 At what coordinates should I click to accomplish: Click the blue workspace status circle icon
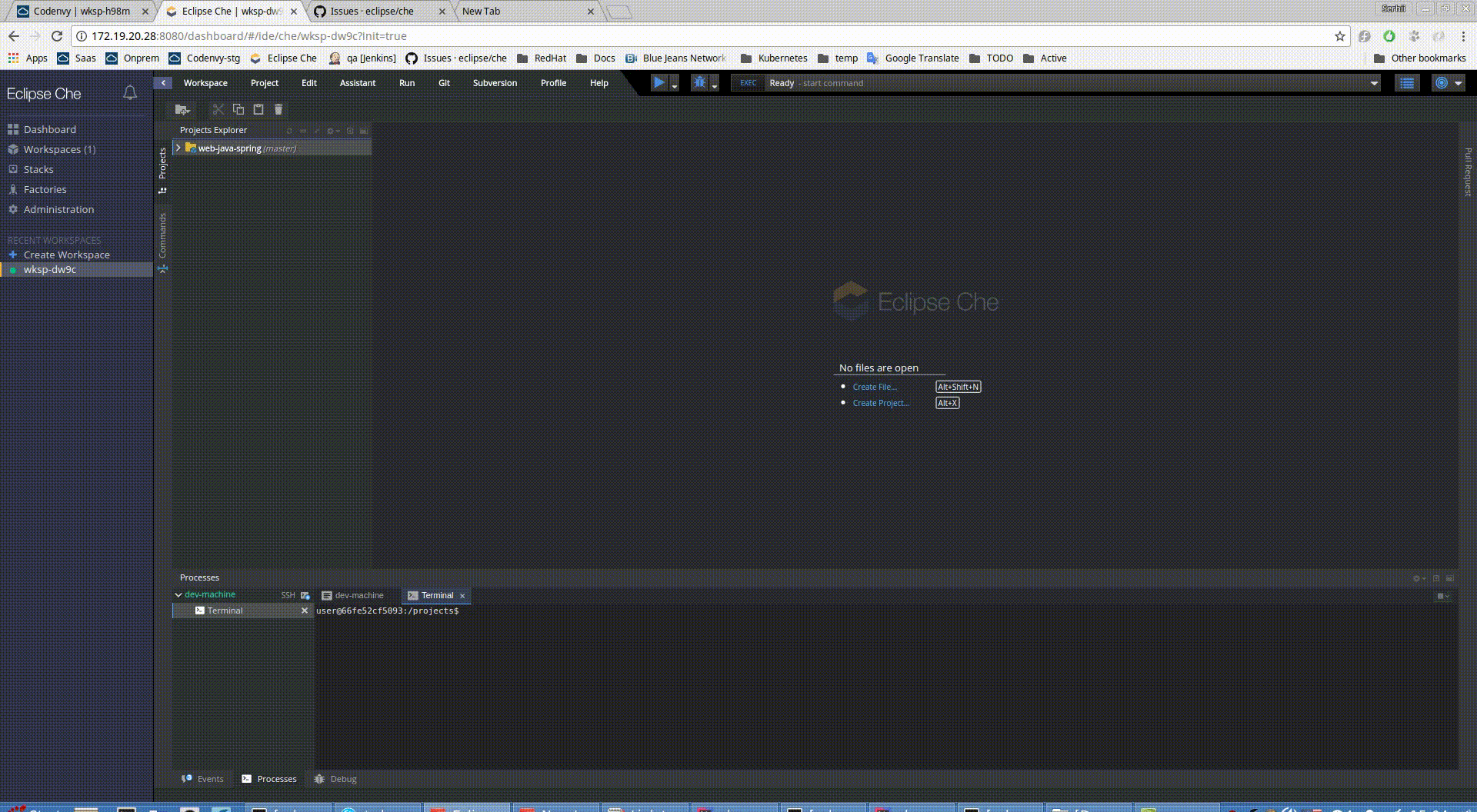tap(1442, 83)
